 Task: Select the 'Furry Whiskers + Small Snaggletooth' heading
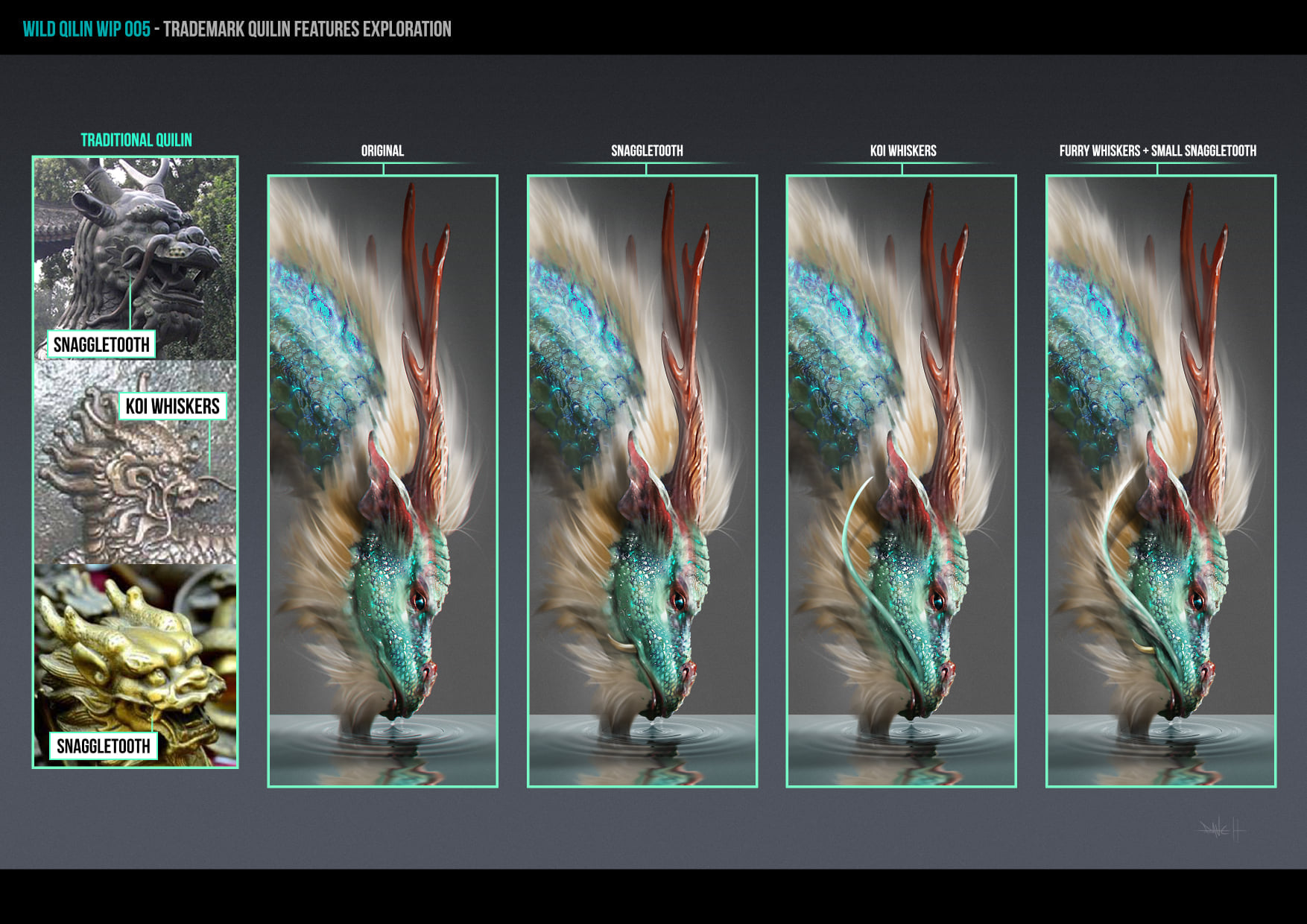pyautogui.click(x=1157, y=151)
